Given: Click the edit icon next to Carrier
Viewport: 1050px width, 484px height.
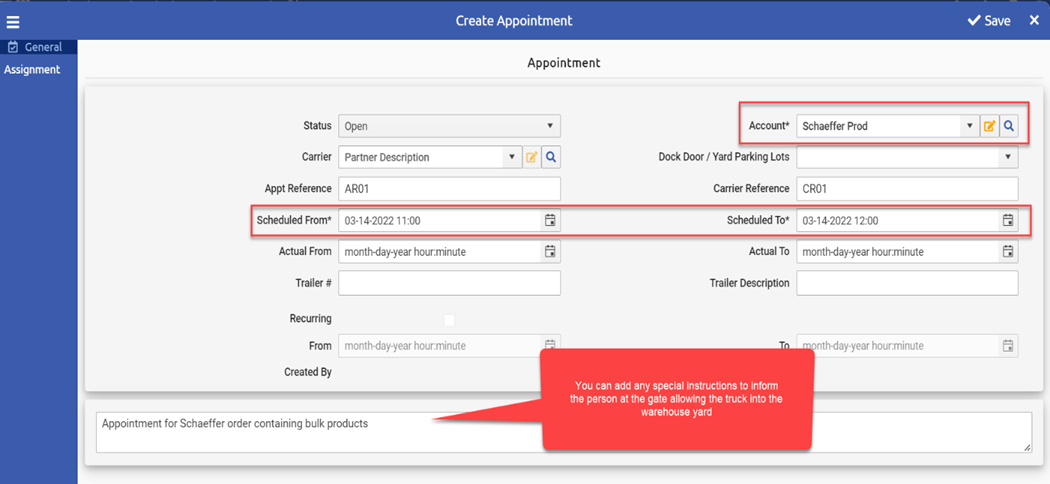Looking at the screenshot, I should pyautogui.click(x=532, y=157).
